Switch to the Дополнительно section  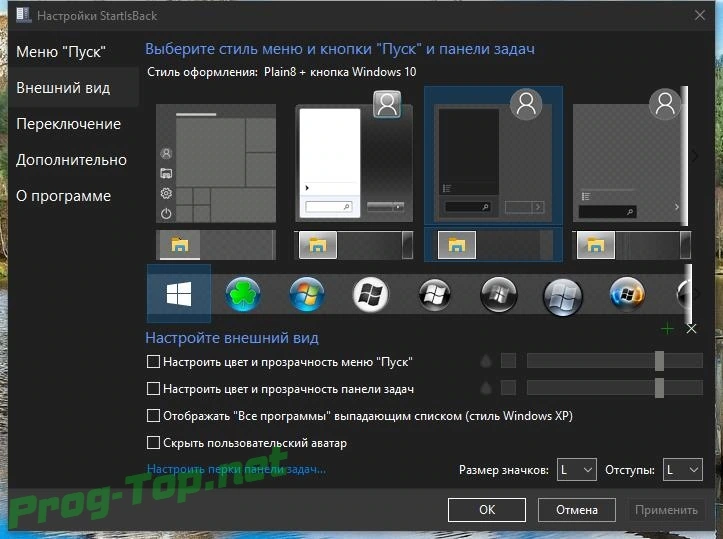tap(71, 160)
